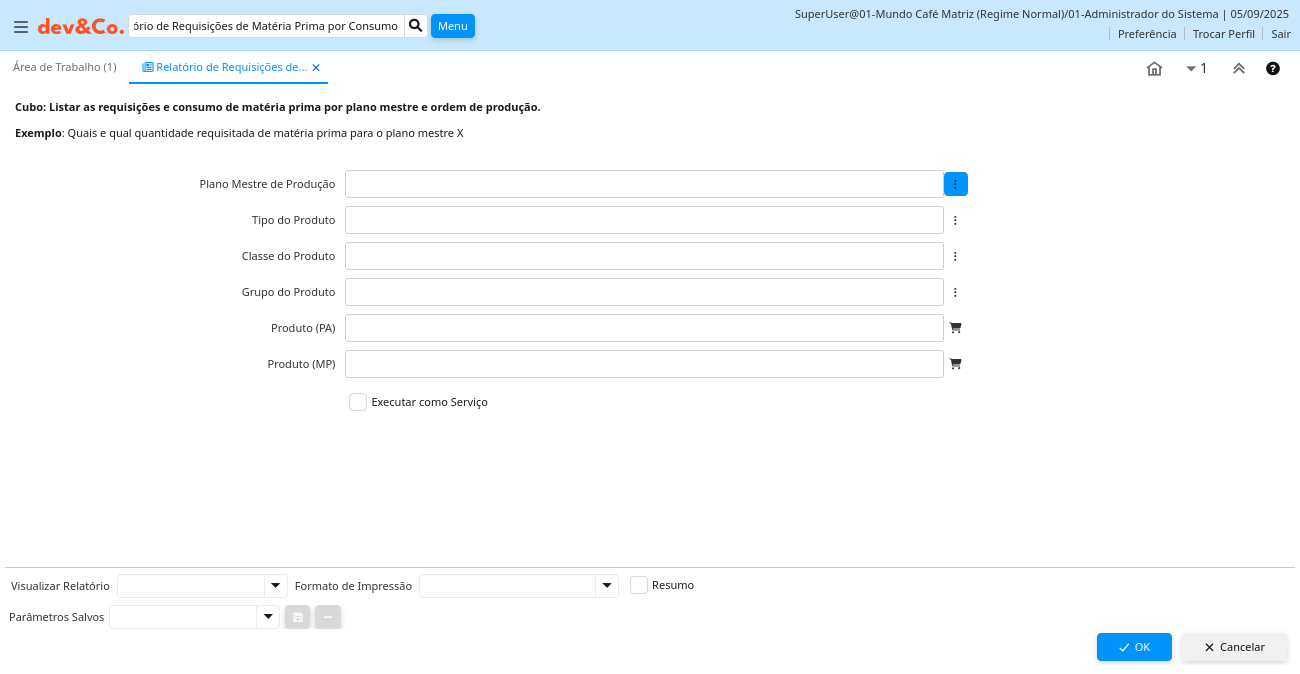Click the double chevron collapse icon
The image size is (1300, 674).
click(1238, 69)
